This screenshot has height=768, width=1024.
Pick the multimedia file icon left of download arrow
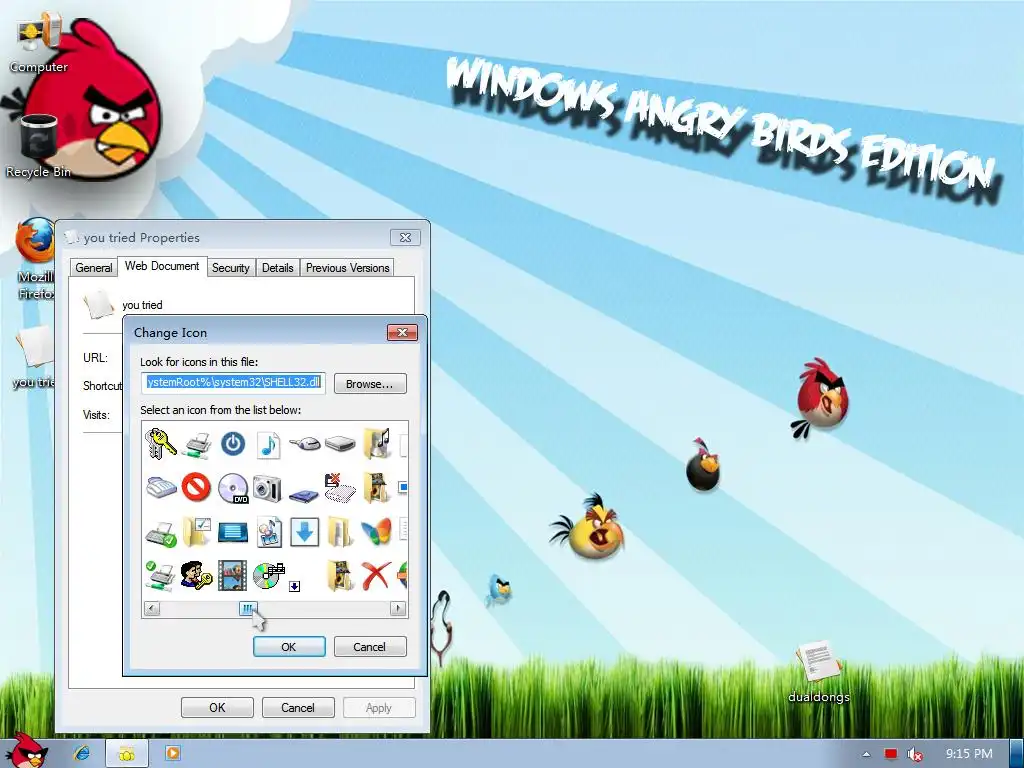(x=268, y=532)
